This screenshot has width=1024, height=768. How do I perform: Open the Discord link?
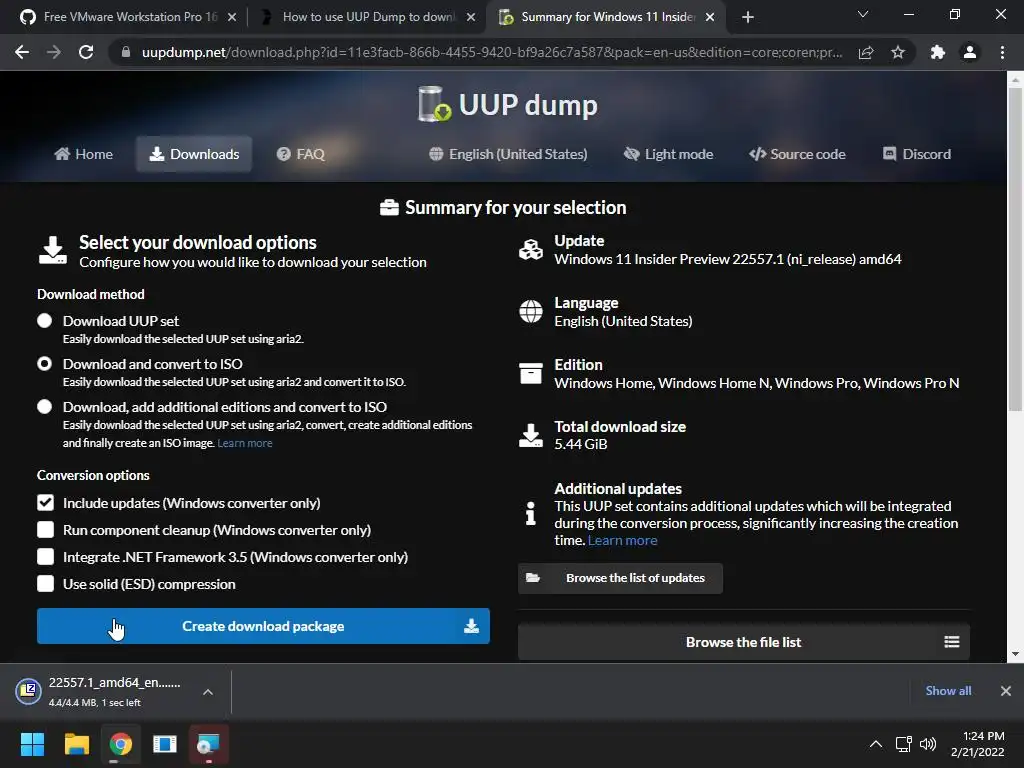point(917,154)
